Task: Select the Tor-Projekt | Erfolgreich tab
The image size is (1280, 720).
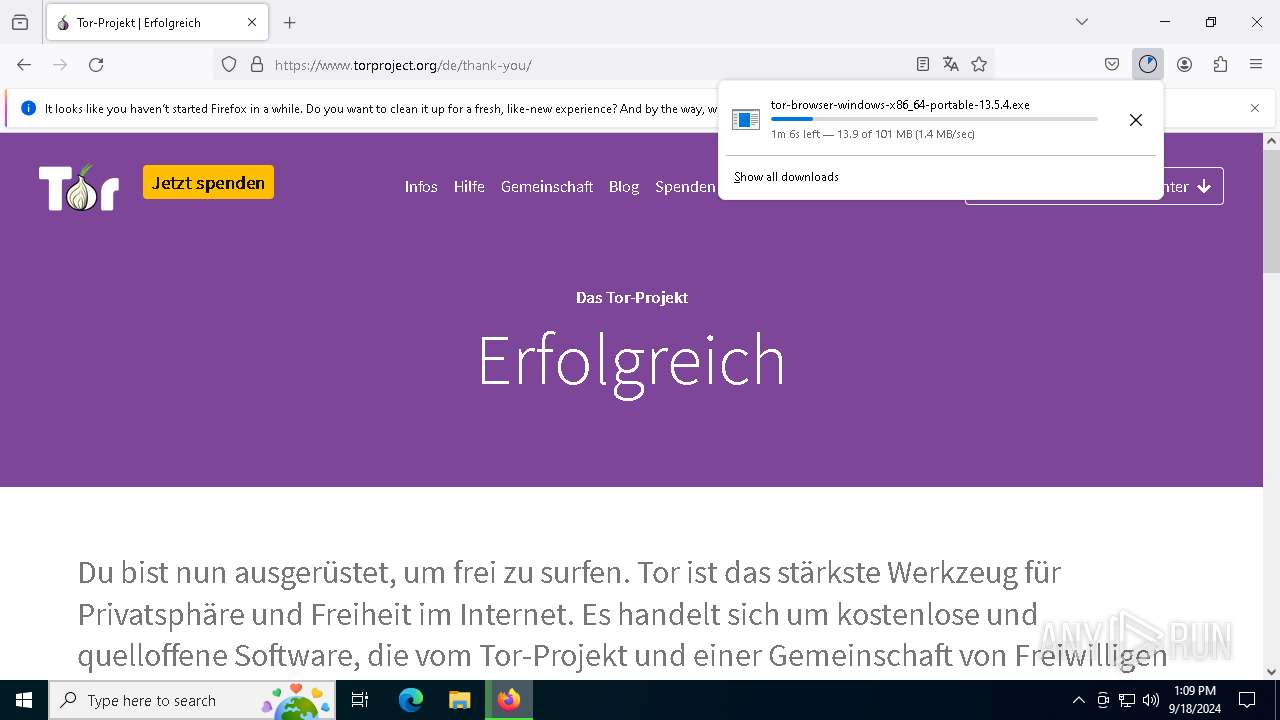Action: coord(155,22)
